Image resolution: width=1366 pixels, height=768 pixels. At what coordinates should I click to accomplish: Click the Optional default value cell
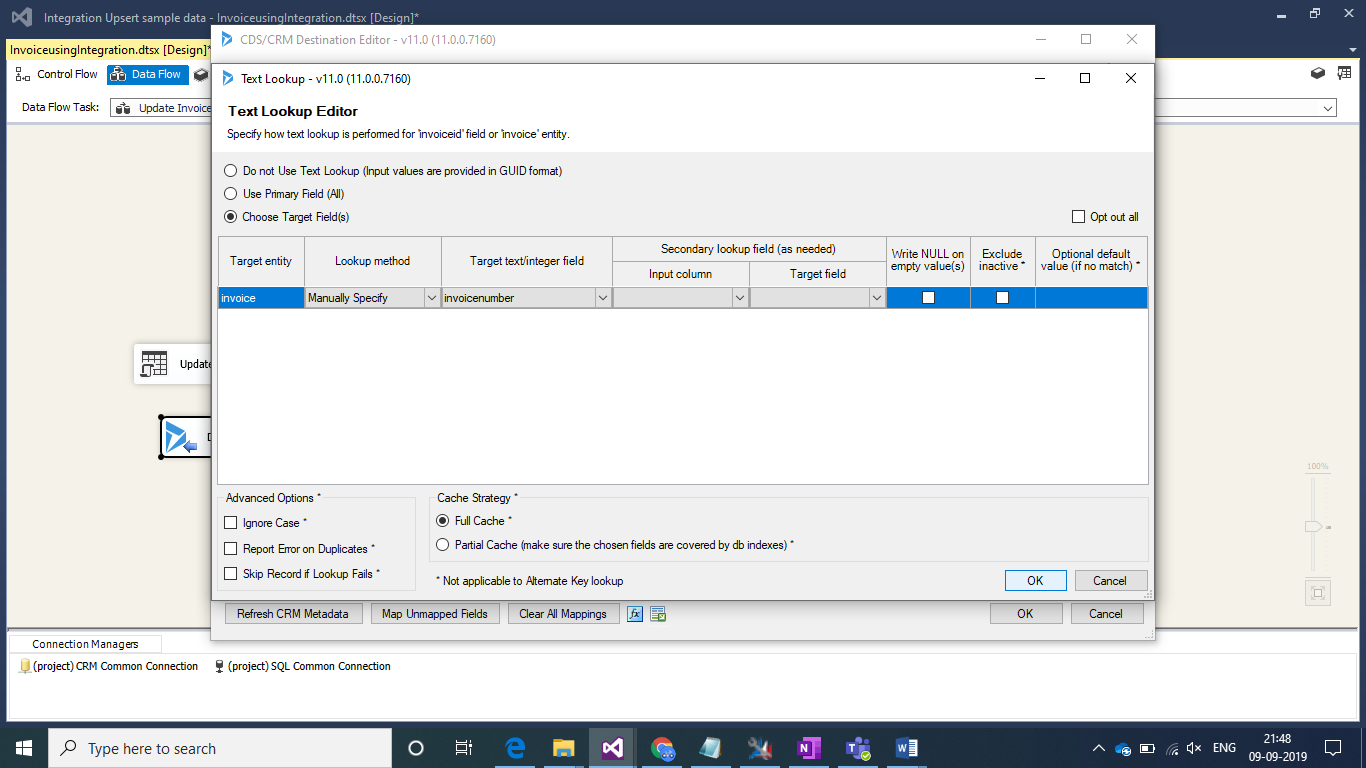[x=1091, y=298]
